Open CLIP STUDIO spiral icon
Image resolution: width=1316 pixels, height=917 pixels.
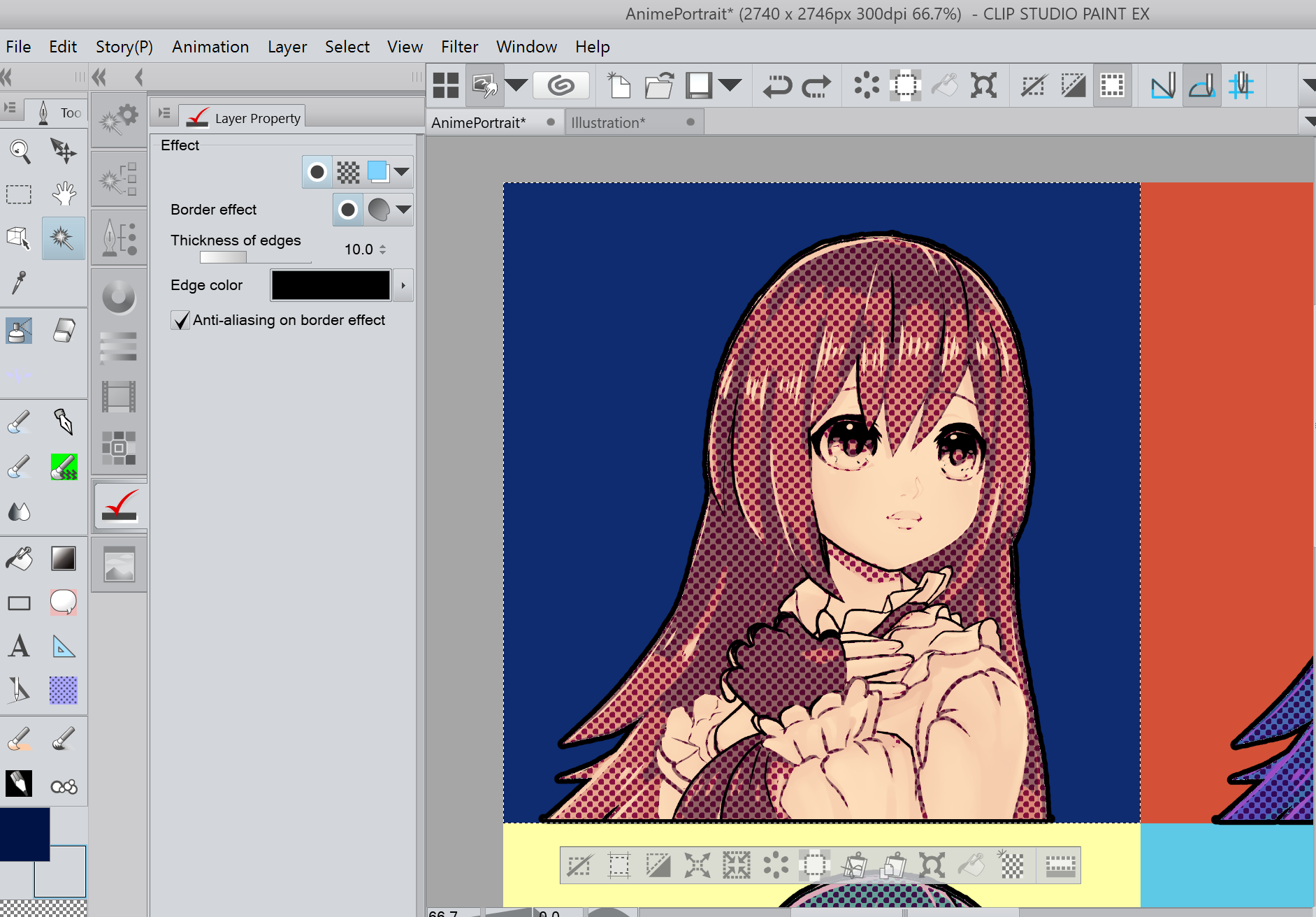pos(561,86)
